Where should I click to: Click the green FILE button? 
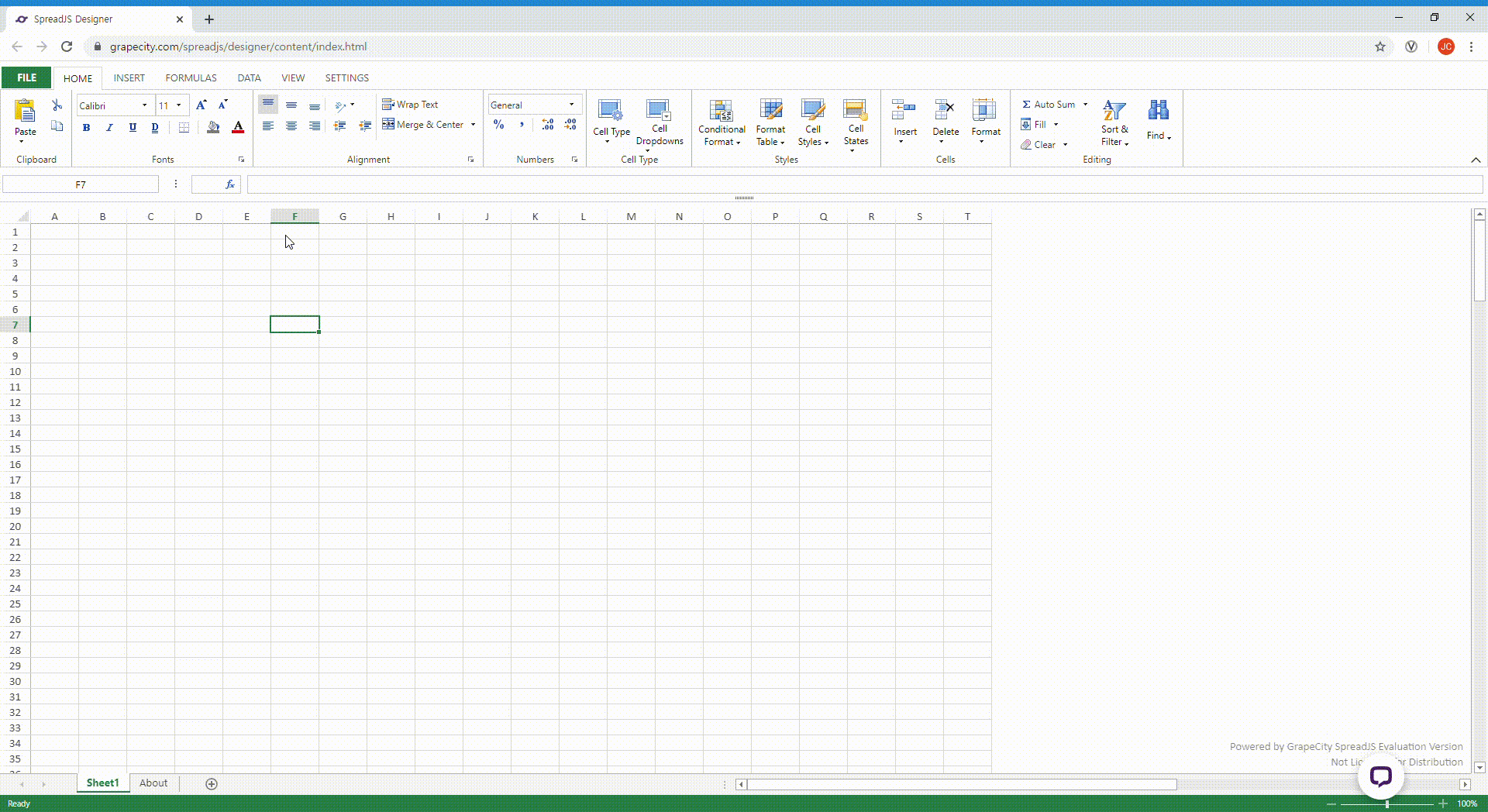(26, 77)
